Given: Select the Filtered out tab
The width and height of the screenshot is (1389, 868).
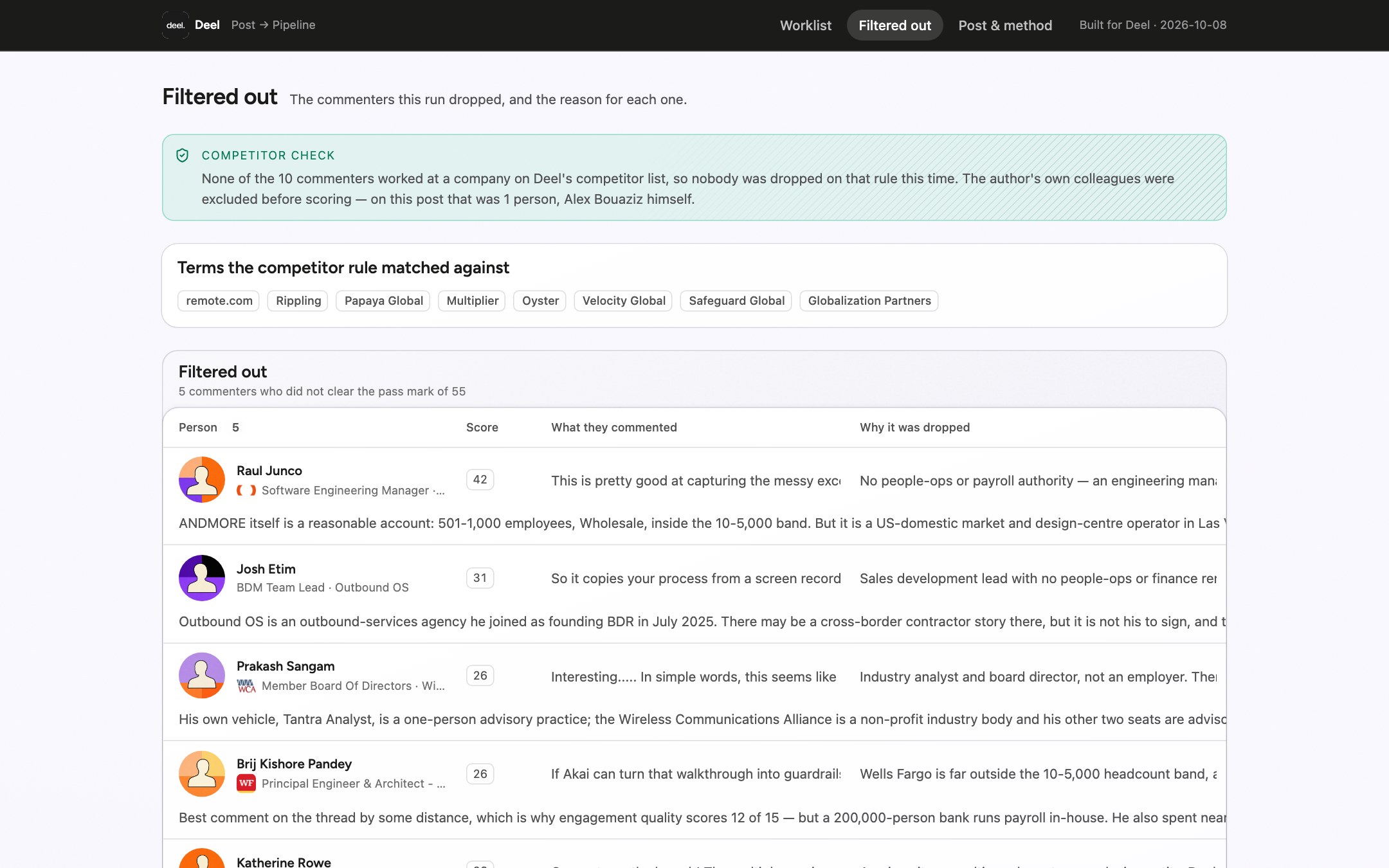Looking at the screenshot, I should [894, 25].
